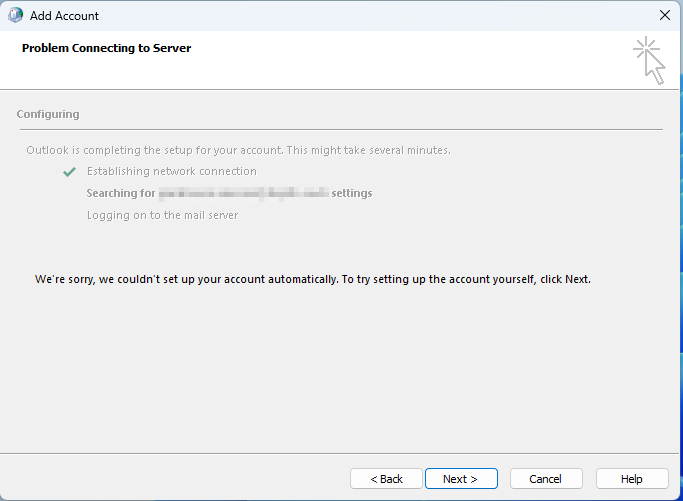Click the green checkmark beside Establishing network connection
683x501 pixels.
click(x=70, y=172)
